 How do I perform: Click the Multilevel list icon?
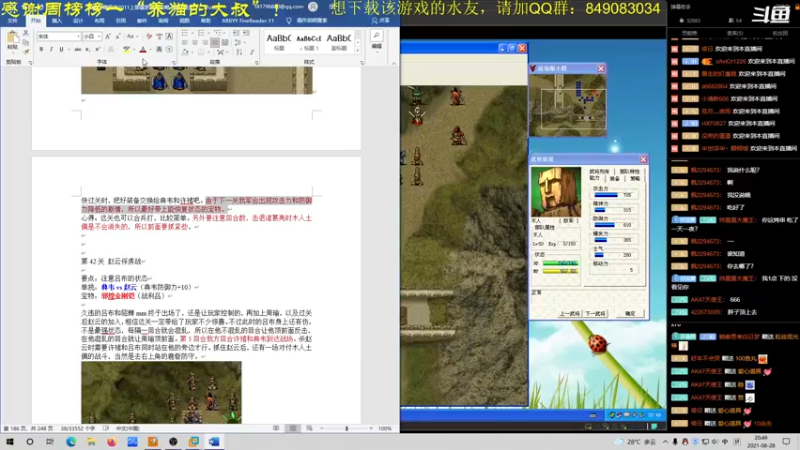point(219,33)
